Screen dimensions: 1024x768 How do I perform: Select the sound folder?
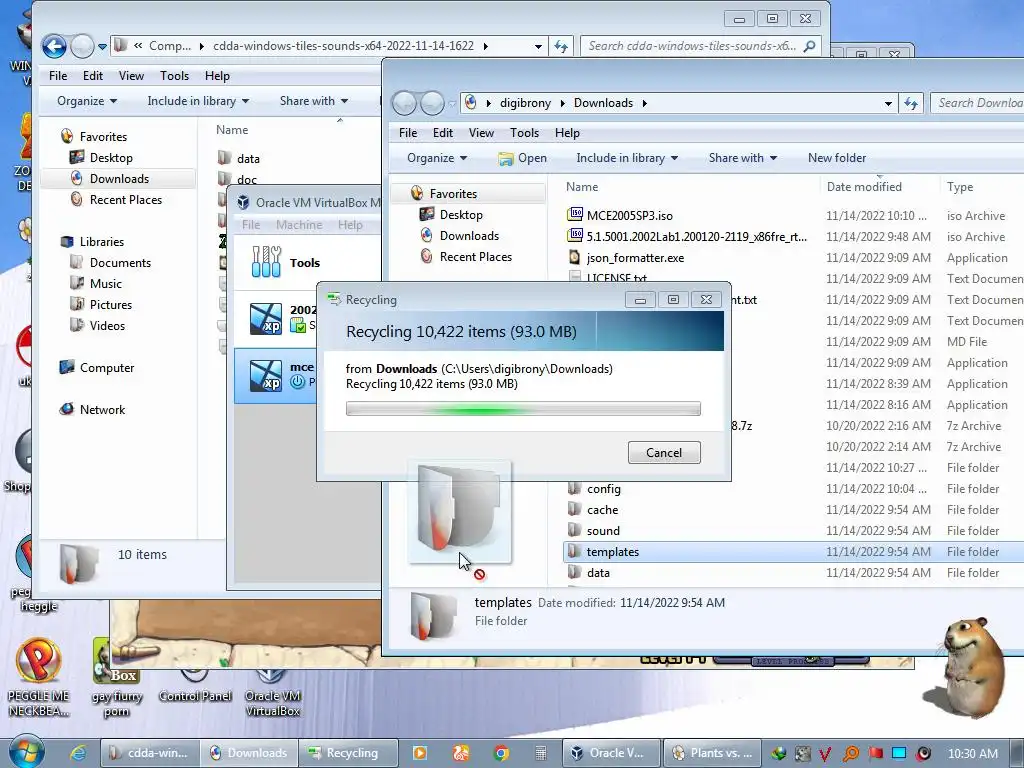tap(603, 530)
